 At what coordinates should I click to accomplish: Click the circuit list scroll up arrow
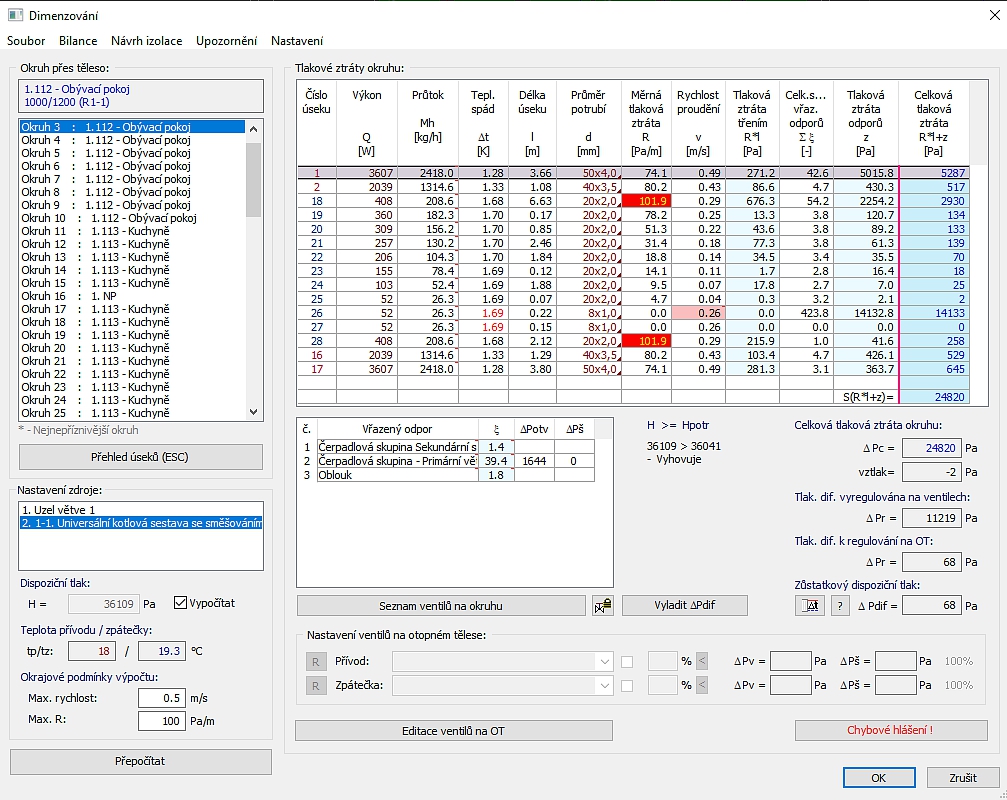[253, 128]
